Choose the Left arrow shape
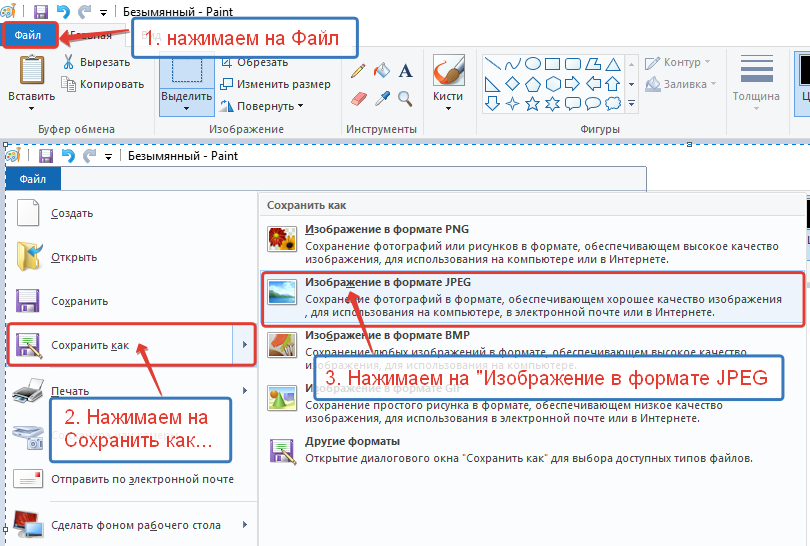The image size is (810, 546). click(x=593, y=84)
